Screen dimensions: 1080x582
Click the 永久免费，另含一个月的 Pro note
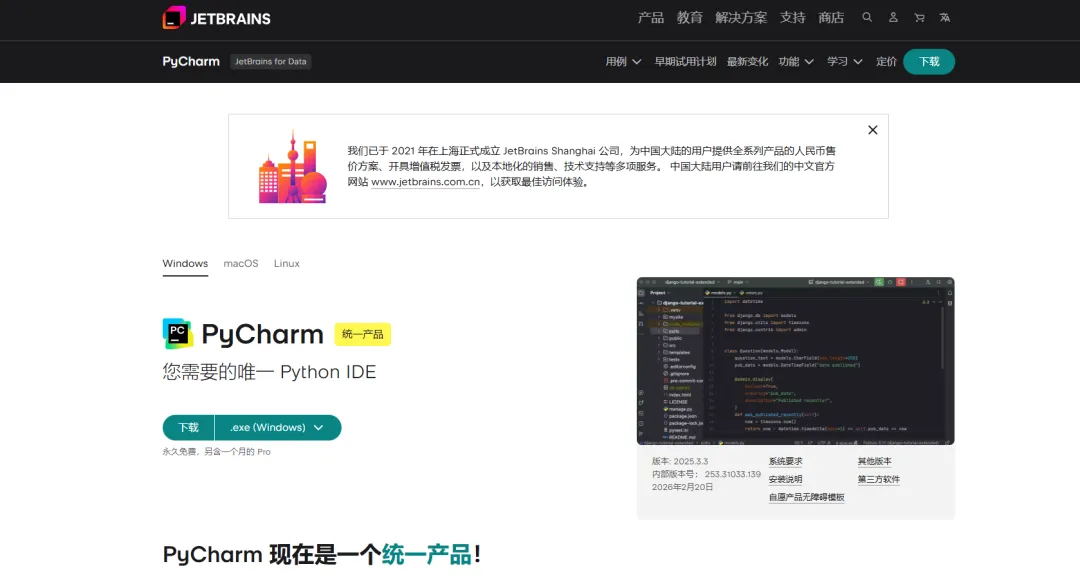tap(217, 452)
